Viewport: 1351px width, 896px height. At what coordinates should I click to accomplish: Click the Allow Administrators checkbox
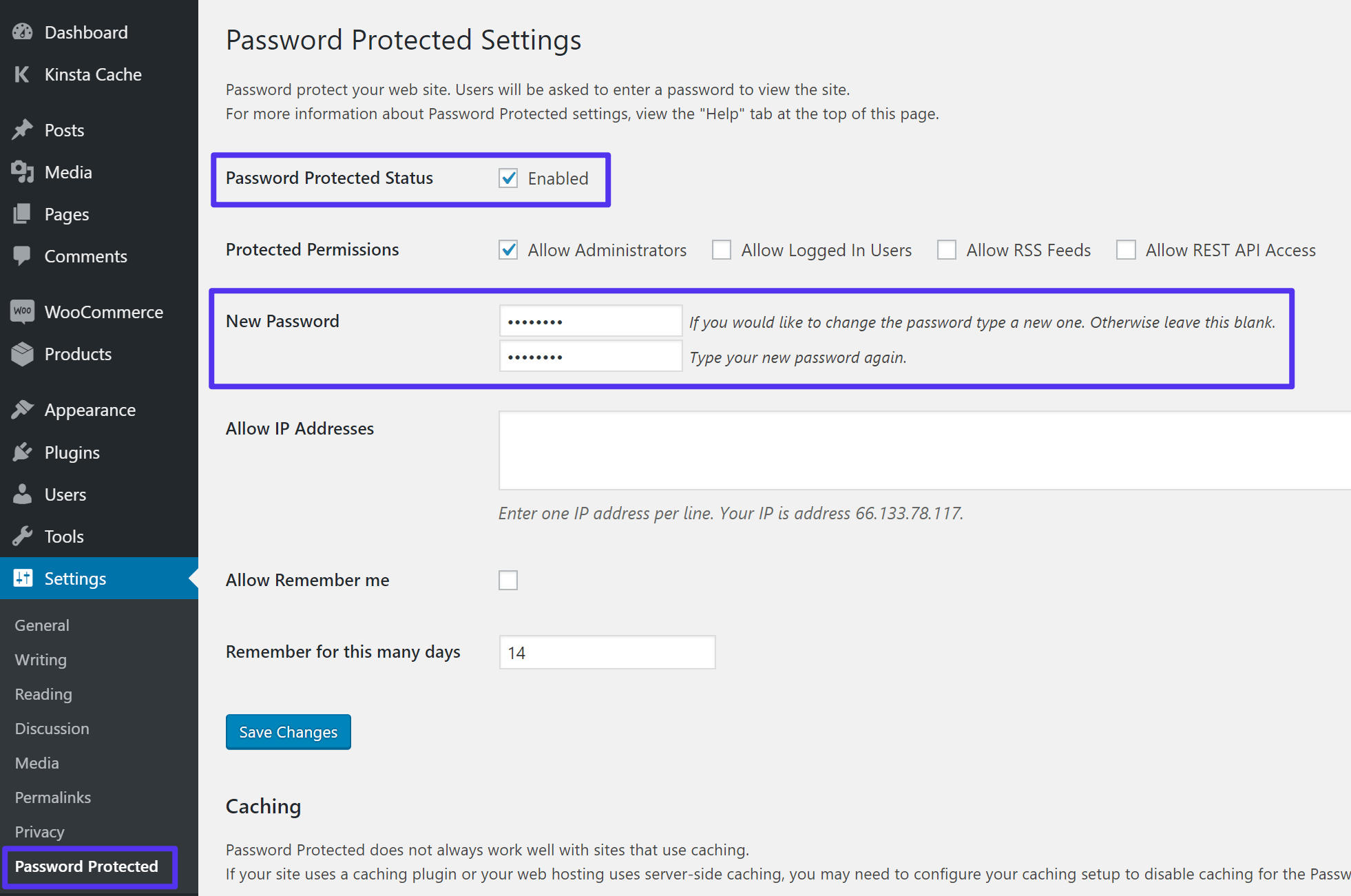[x=509, y=250]
